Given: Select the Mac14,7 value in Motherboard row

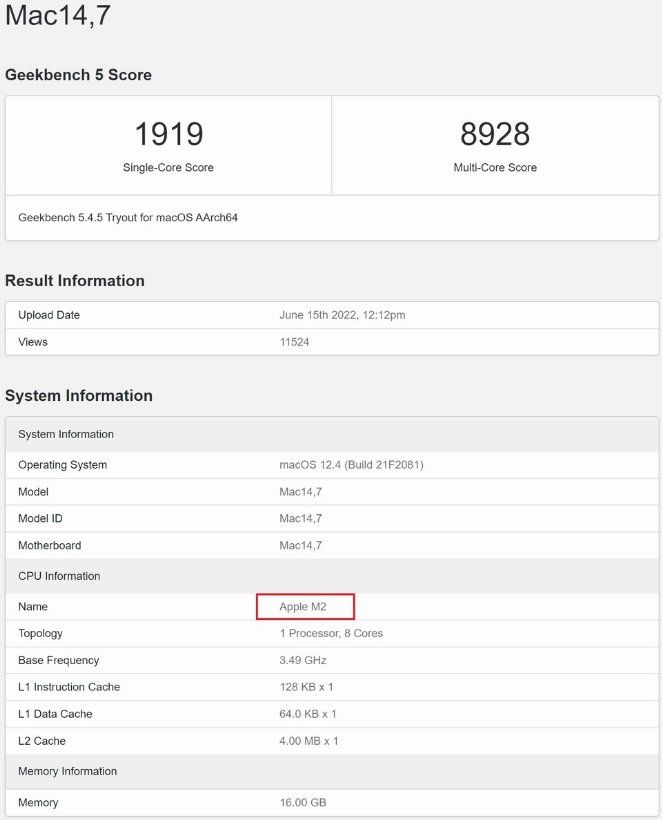Looking at the screenshot, I should tap(301, 545).
